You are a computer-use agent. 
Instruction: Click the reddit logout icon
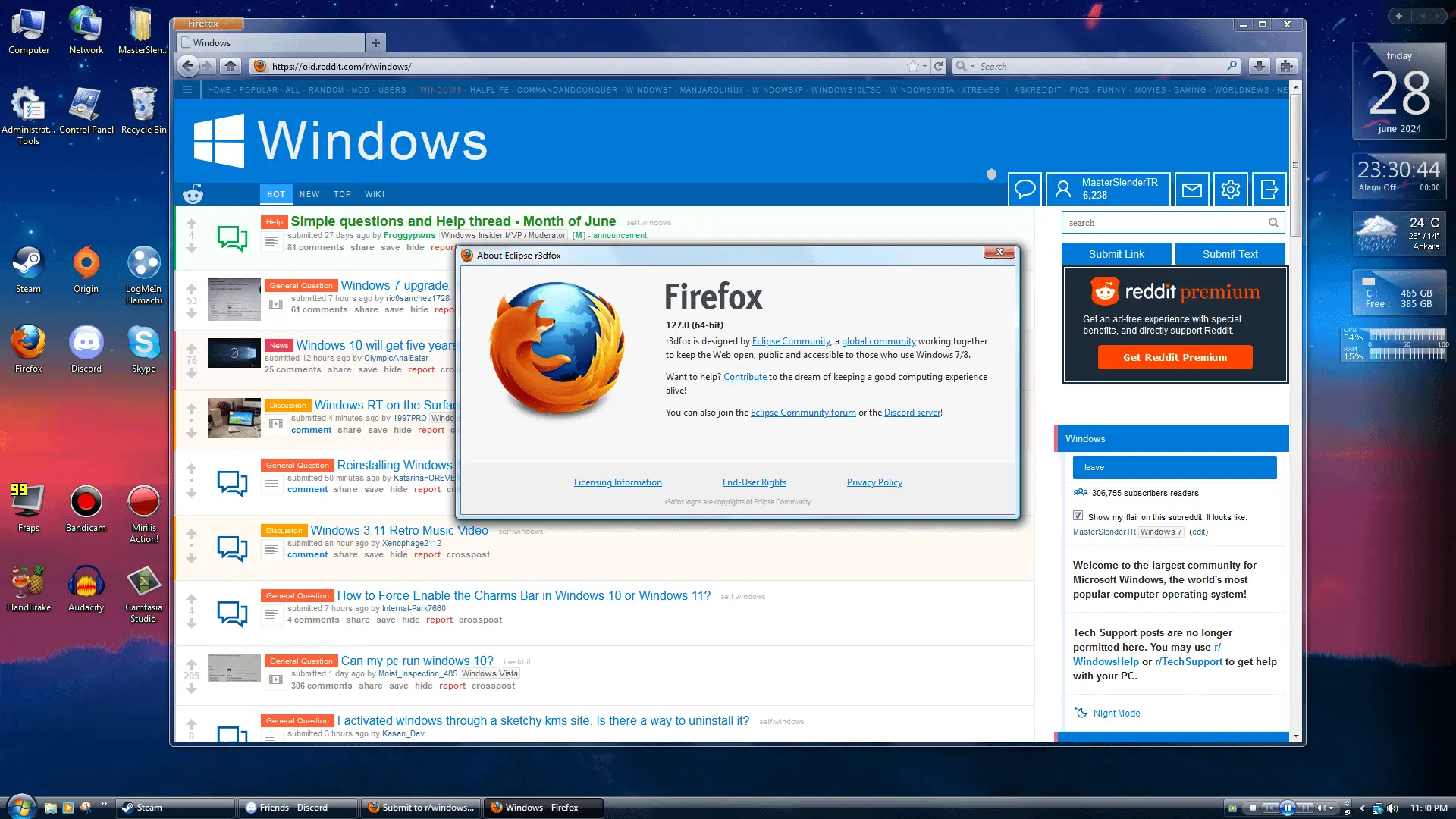point(1269,189)
